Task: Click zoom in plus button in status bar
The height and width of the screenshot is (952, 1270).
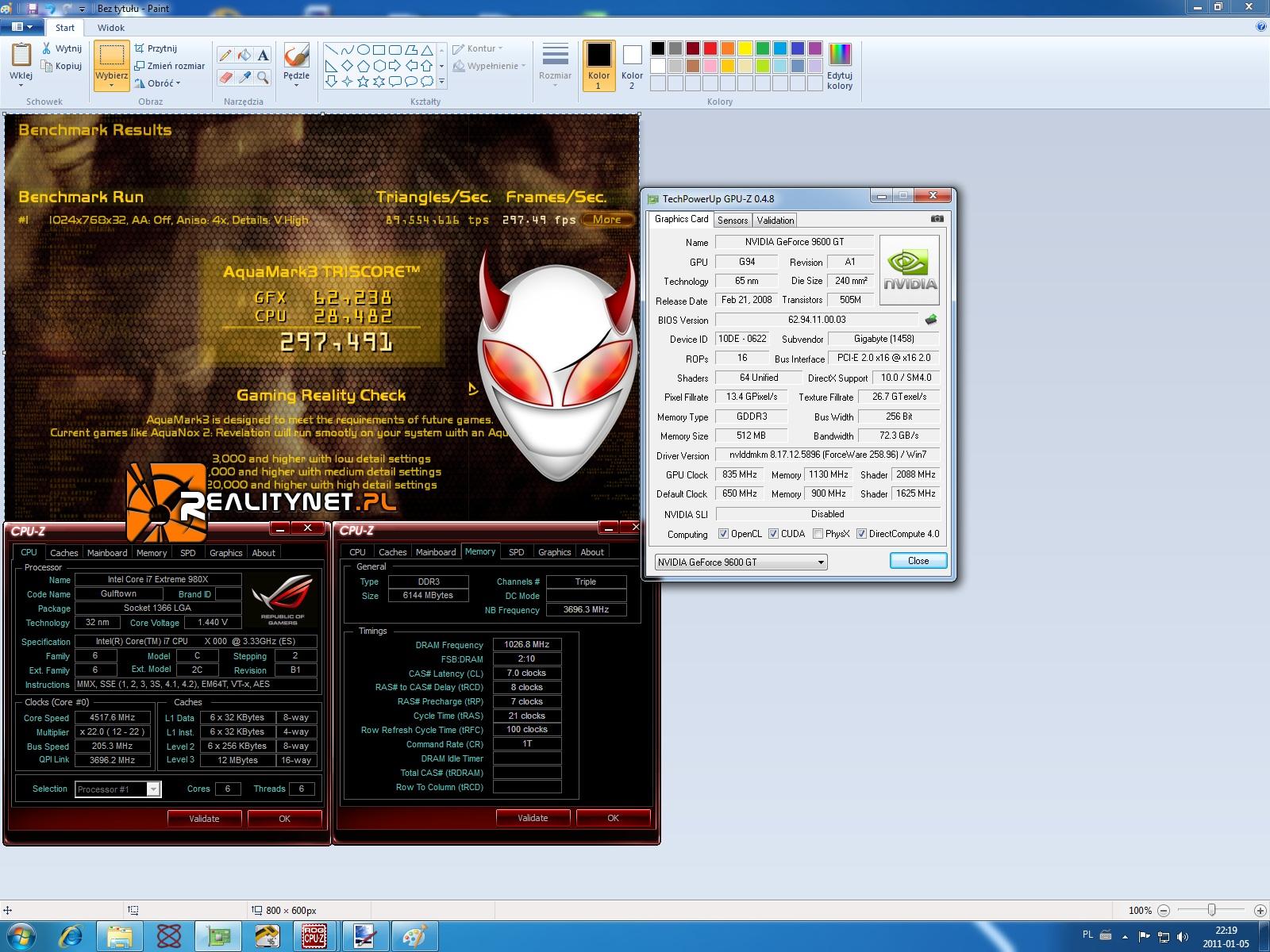Action: tap(1260, 911)
